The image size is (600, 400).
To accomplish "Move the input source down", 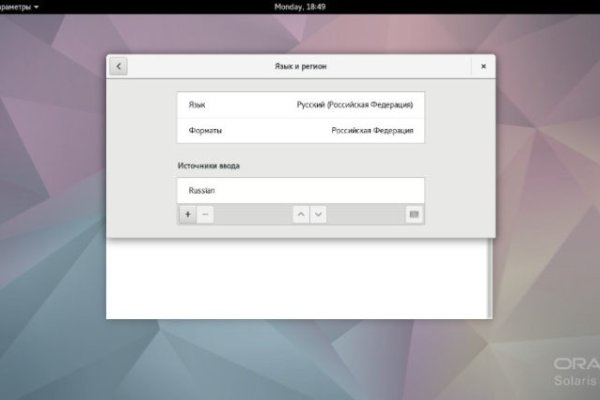I will click(x=318, y=214).
